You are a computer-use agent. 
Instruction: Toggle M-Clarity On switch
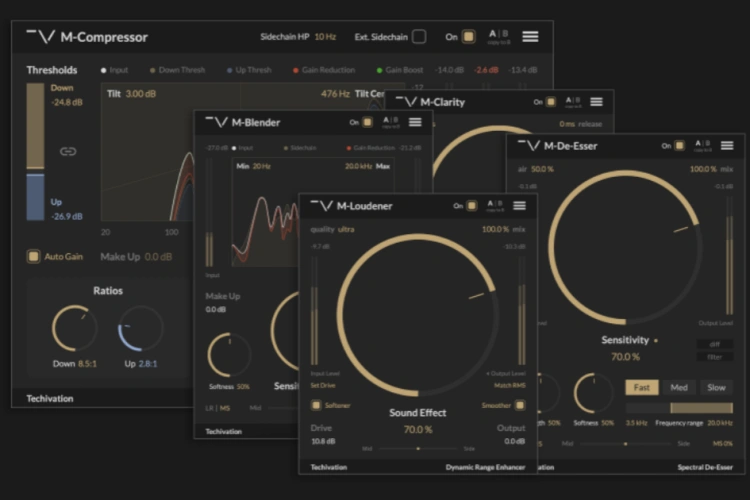tap(551, 102)
